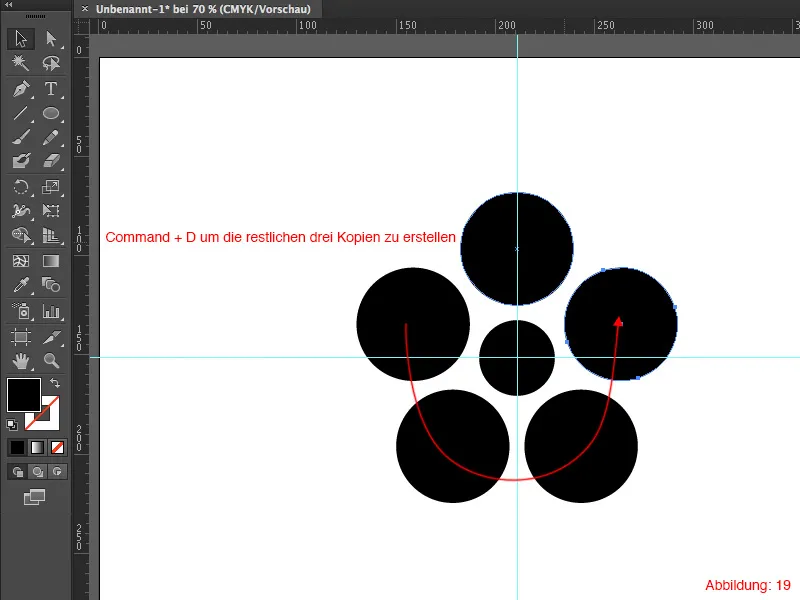
Task: Select the Blend tool
Action: [51, 285]
